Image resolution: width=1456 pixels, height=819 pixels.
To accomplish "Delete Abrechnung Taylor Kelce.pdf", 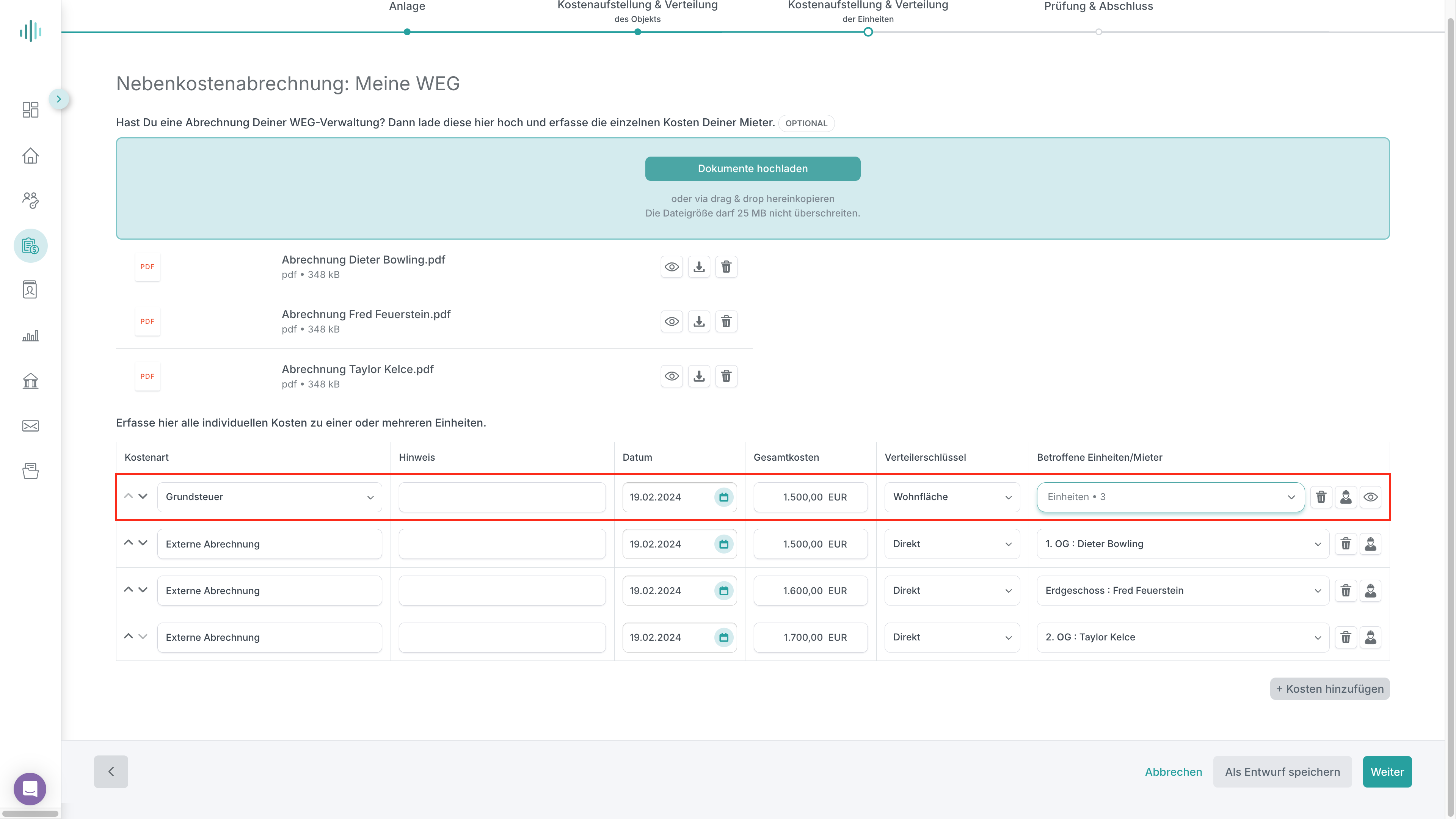I will click(x=726, y=377).
